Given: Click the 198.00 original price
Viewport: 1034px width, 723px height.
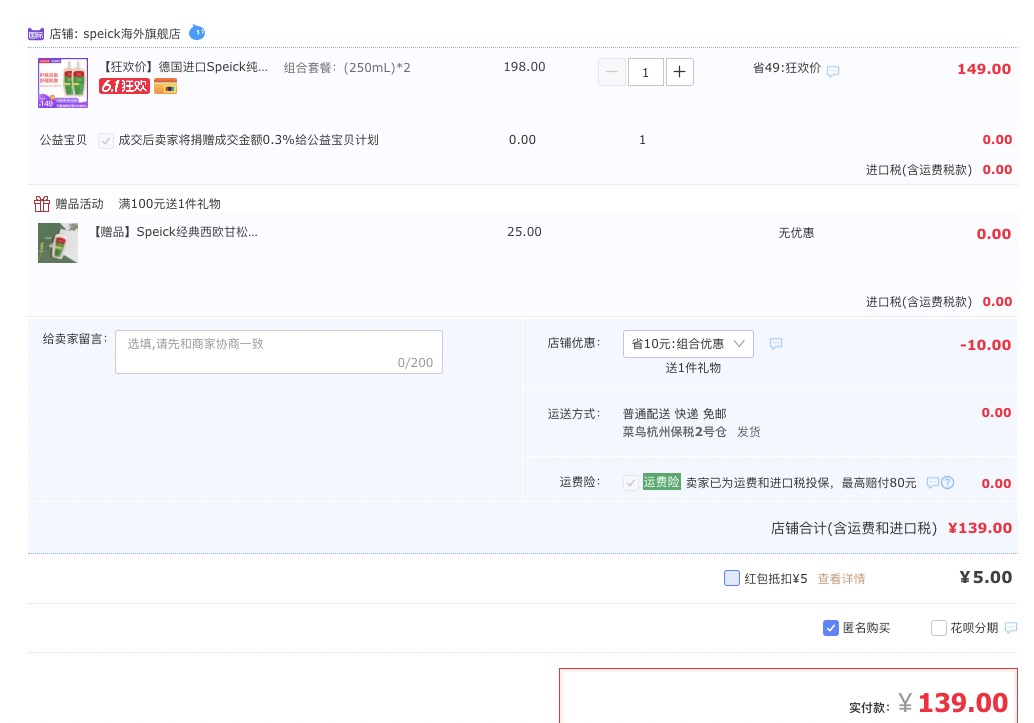Looking at the screenshot, I should tap(524, 67).
